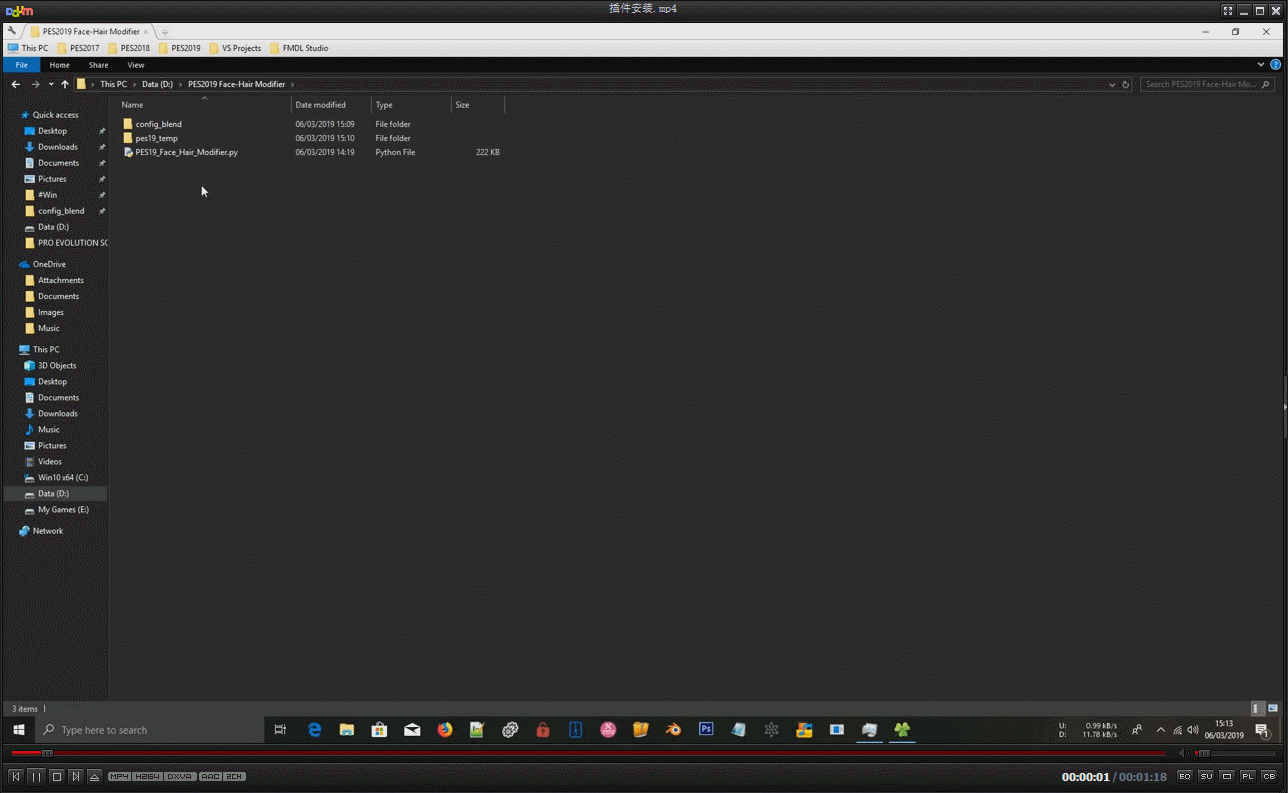Toggle the PL playlist button
Screen dimensions: 1288x793
(x=1248, y=776)
